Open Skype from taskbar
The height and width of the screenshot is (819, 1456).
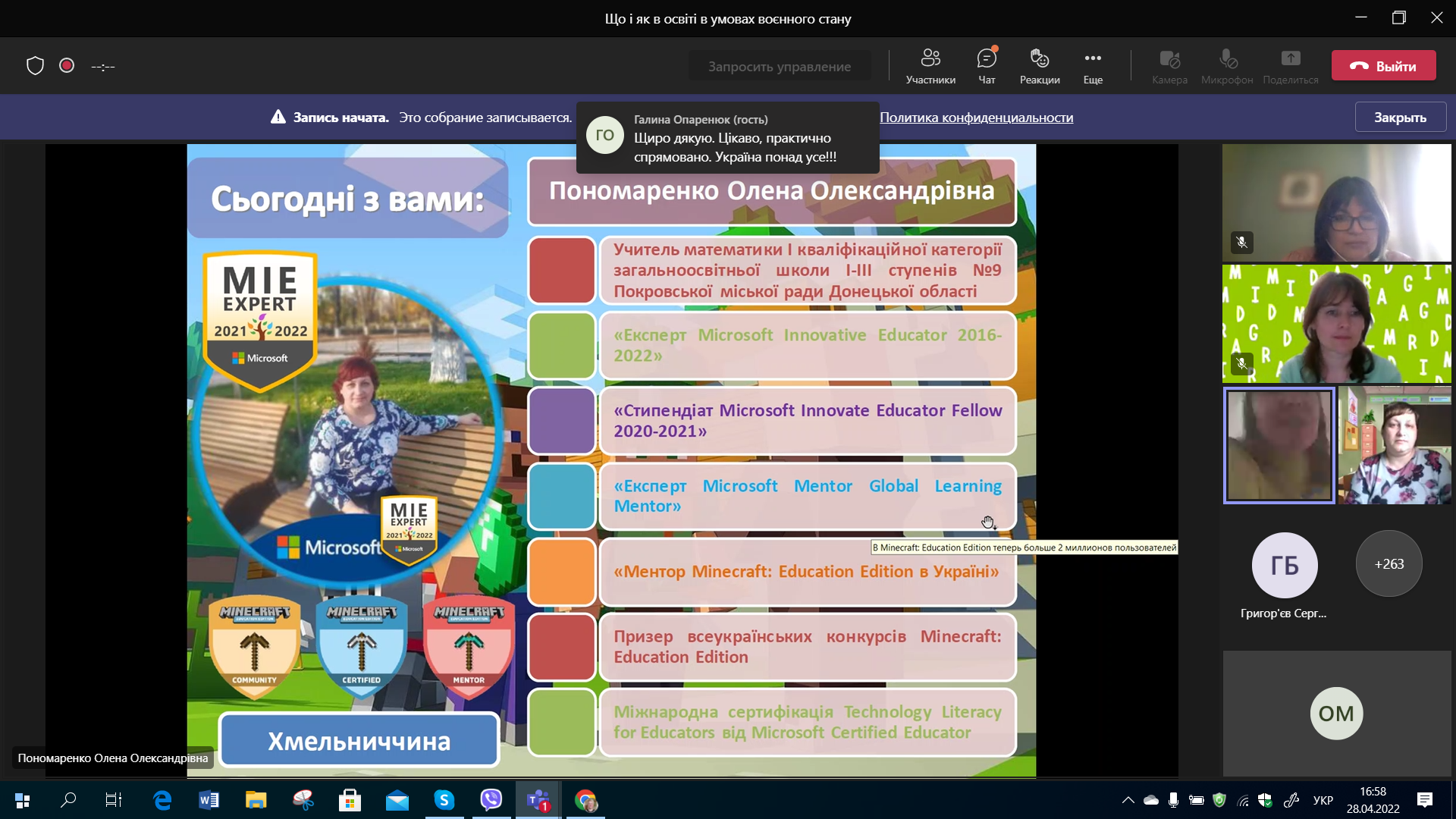point(444,800)
